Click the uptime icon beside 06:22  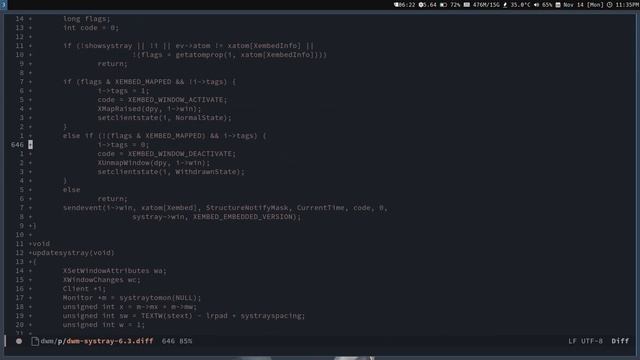pyautogui.click(x=396, y=5)
